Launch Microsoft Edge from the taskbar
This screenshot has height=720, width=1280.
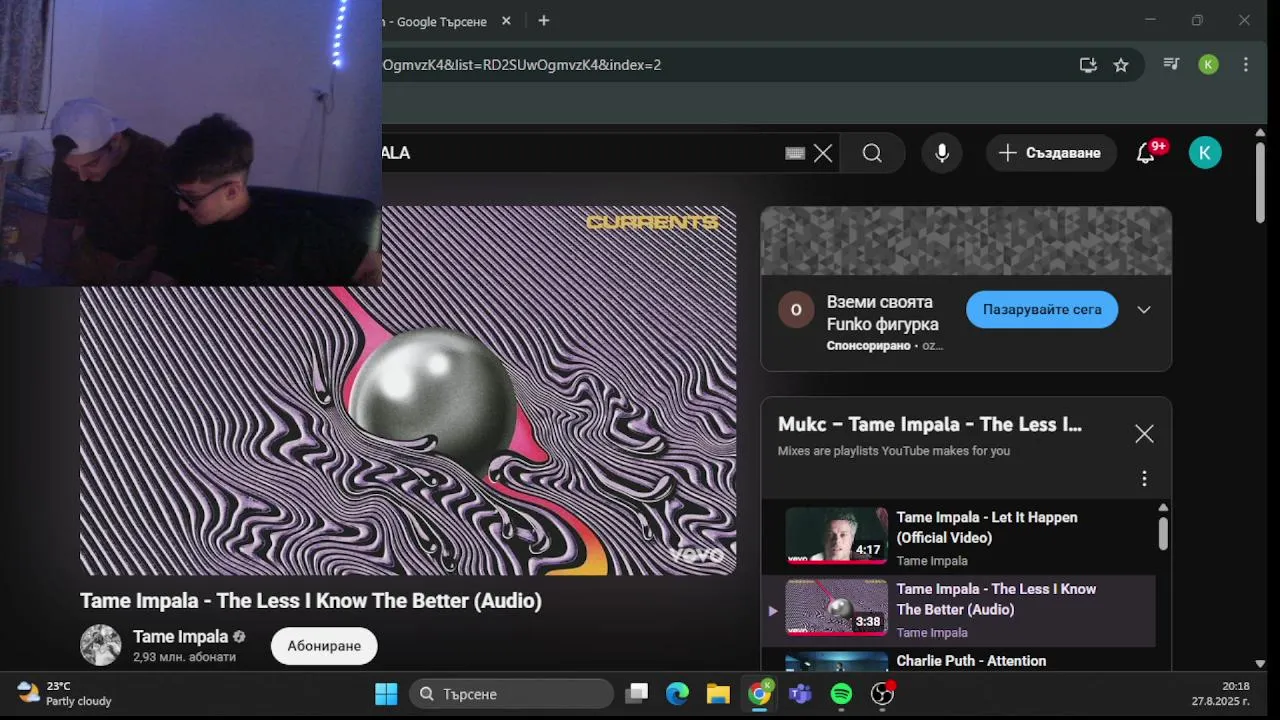[677, 694]
